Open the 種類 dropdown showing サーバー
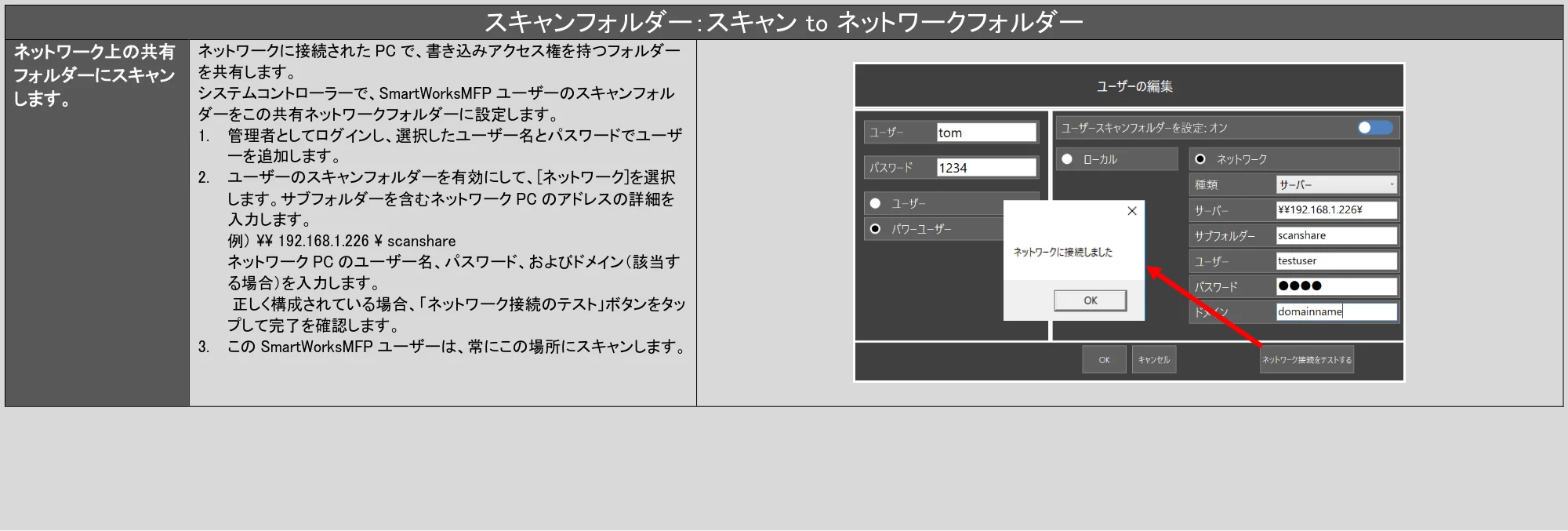Screen dimensions: 1568x531 coord(1337,185)
